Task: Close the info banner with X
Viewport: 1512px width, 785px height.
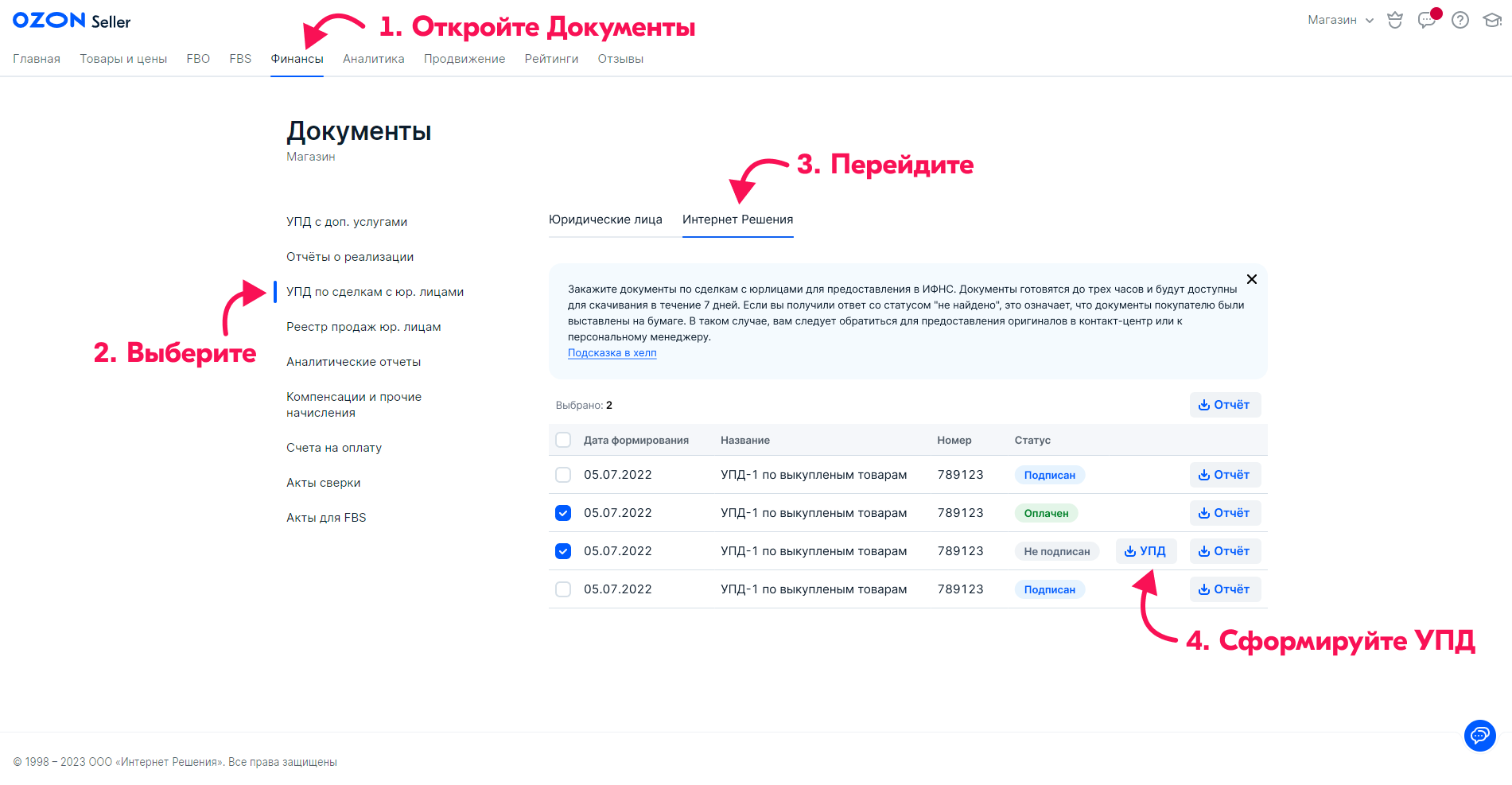Action: 1251,279
